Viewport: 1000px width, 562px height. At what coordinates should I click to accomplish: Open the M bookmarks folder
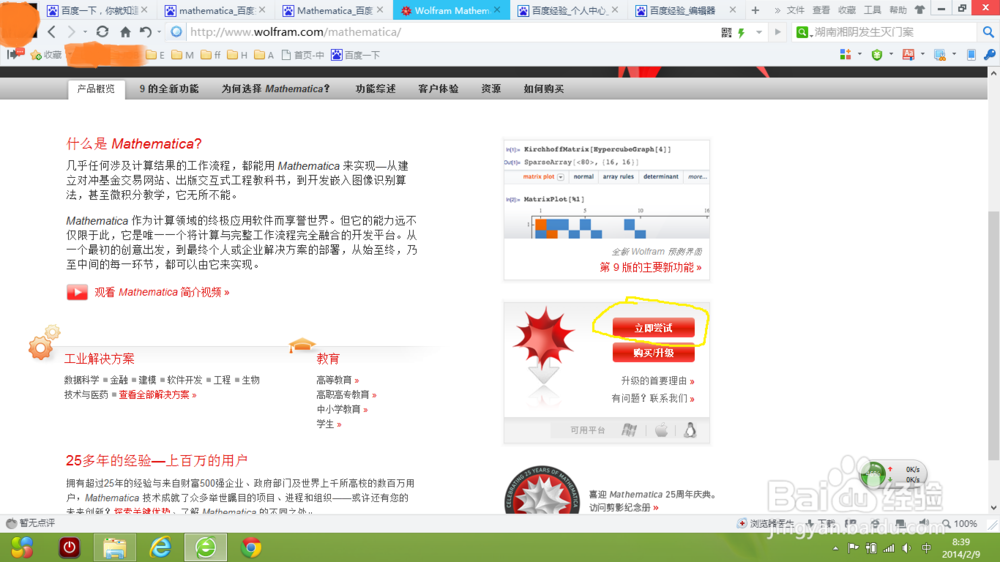click(182, 55)
